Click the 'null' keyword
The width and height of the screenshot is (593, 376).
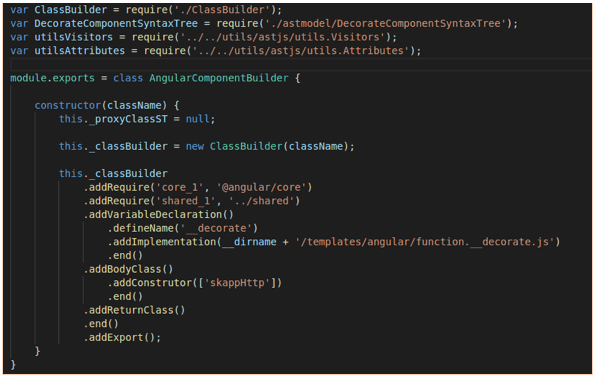point(197,119)
